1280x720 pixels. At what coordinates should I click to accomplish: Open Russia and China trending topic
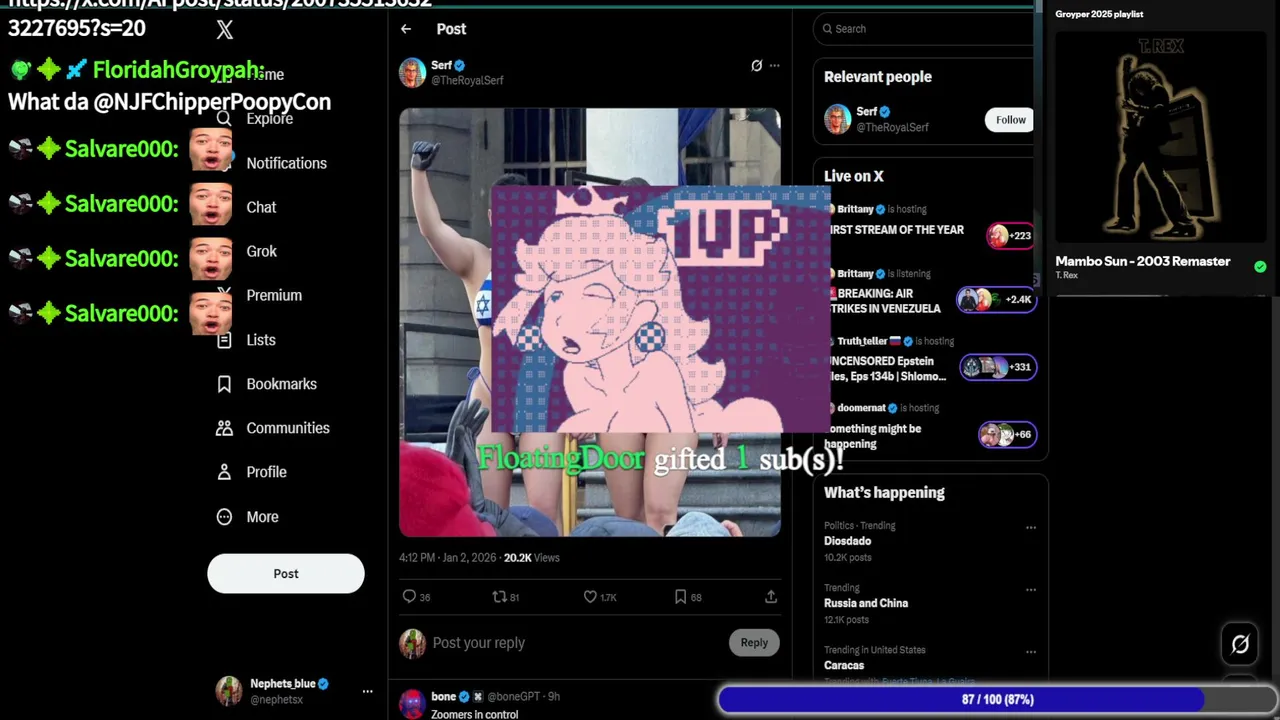tap(866, 603)
